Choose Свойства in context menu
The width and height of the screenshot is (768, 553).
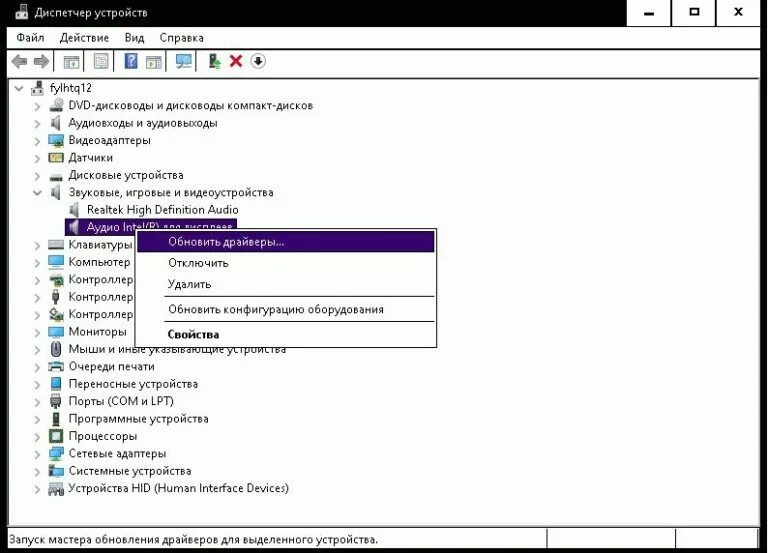(x=286, y=335)
